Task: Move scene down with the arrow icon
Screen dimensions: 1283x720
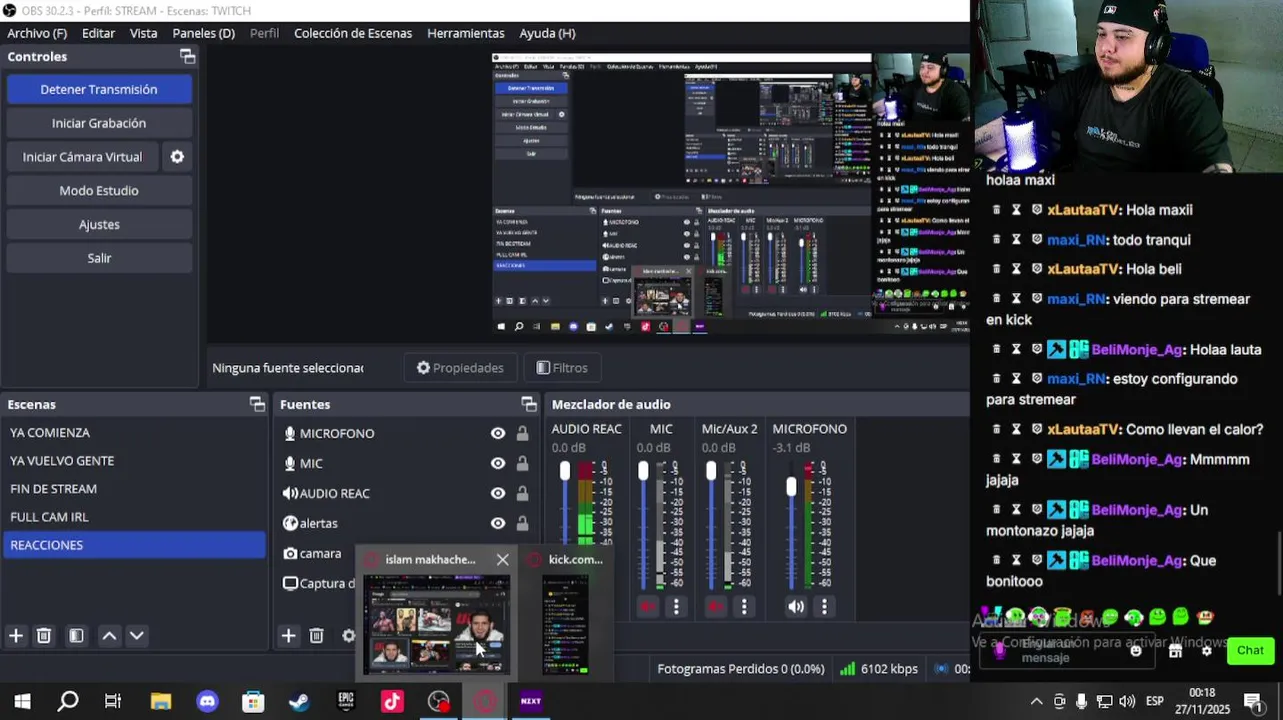Action: point(137,636)
